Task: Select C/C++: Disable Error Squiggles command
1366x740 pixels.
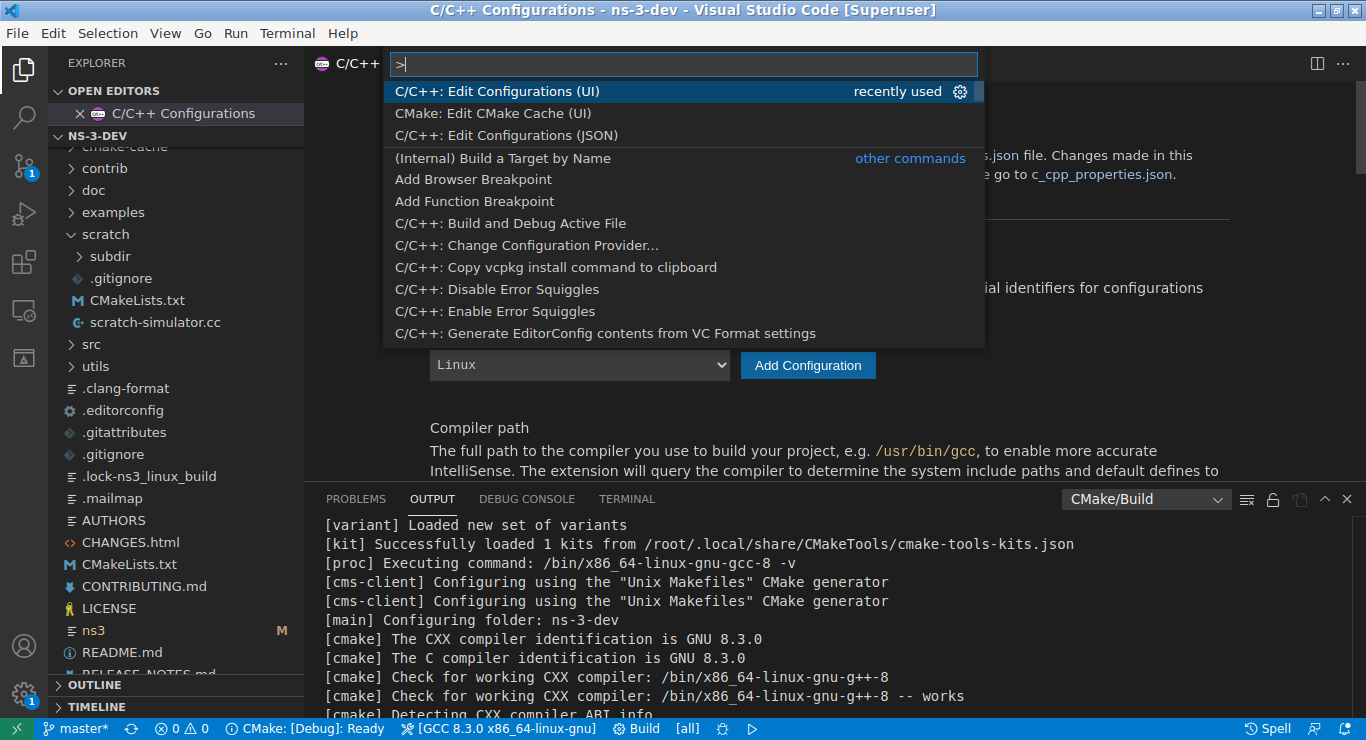Action: click(x=684, y=289)
